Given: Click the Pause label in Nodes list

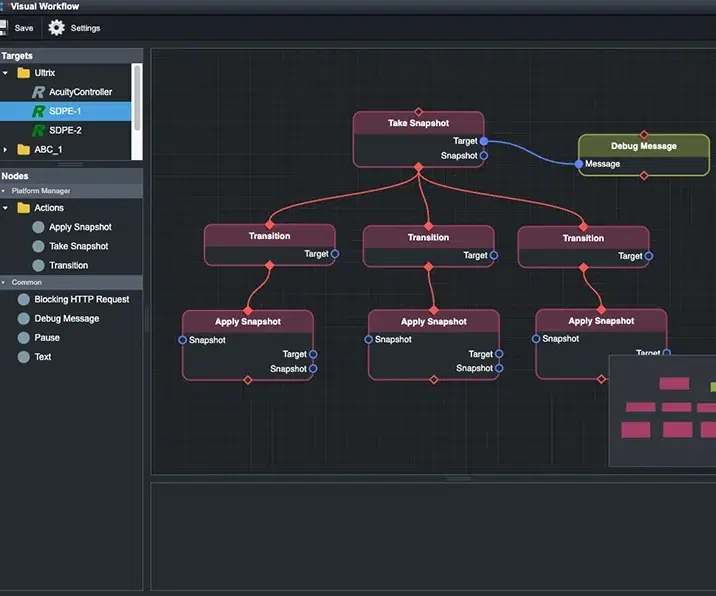Looking at the screenshot, I should [47, 338].
